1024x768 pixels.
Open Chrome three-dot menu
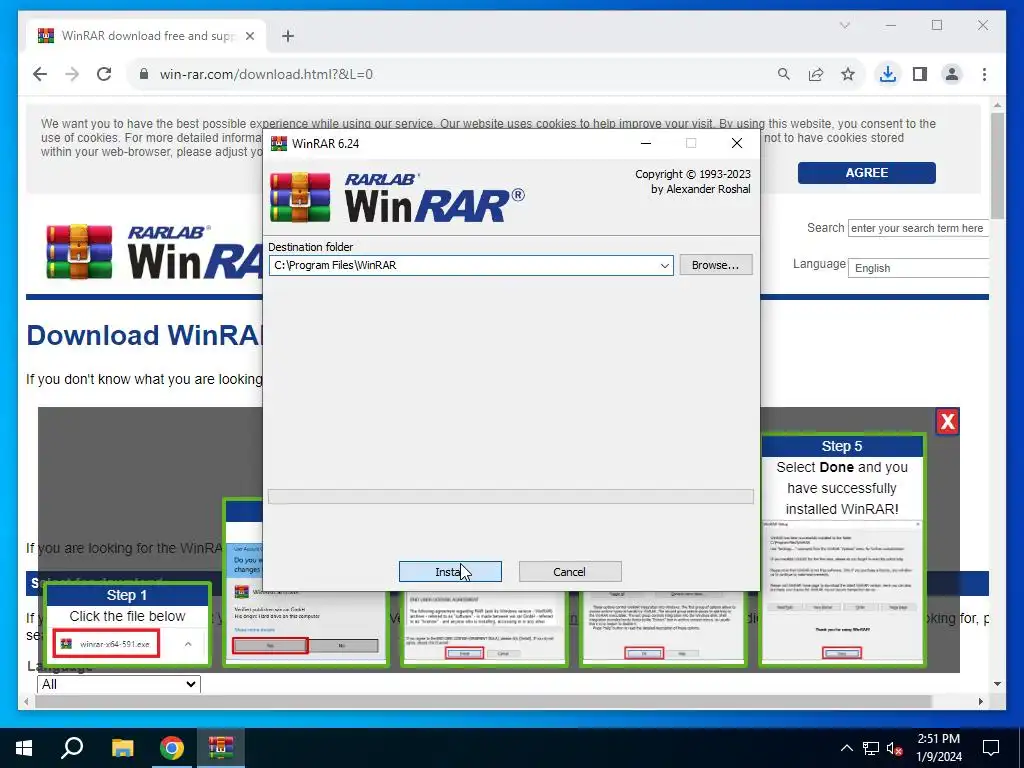[x=984, y=74]
